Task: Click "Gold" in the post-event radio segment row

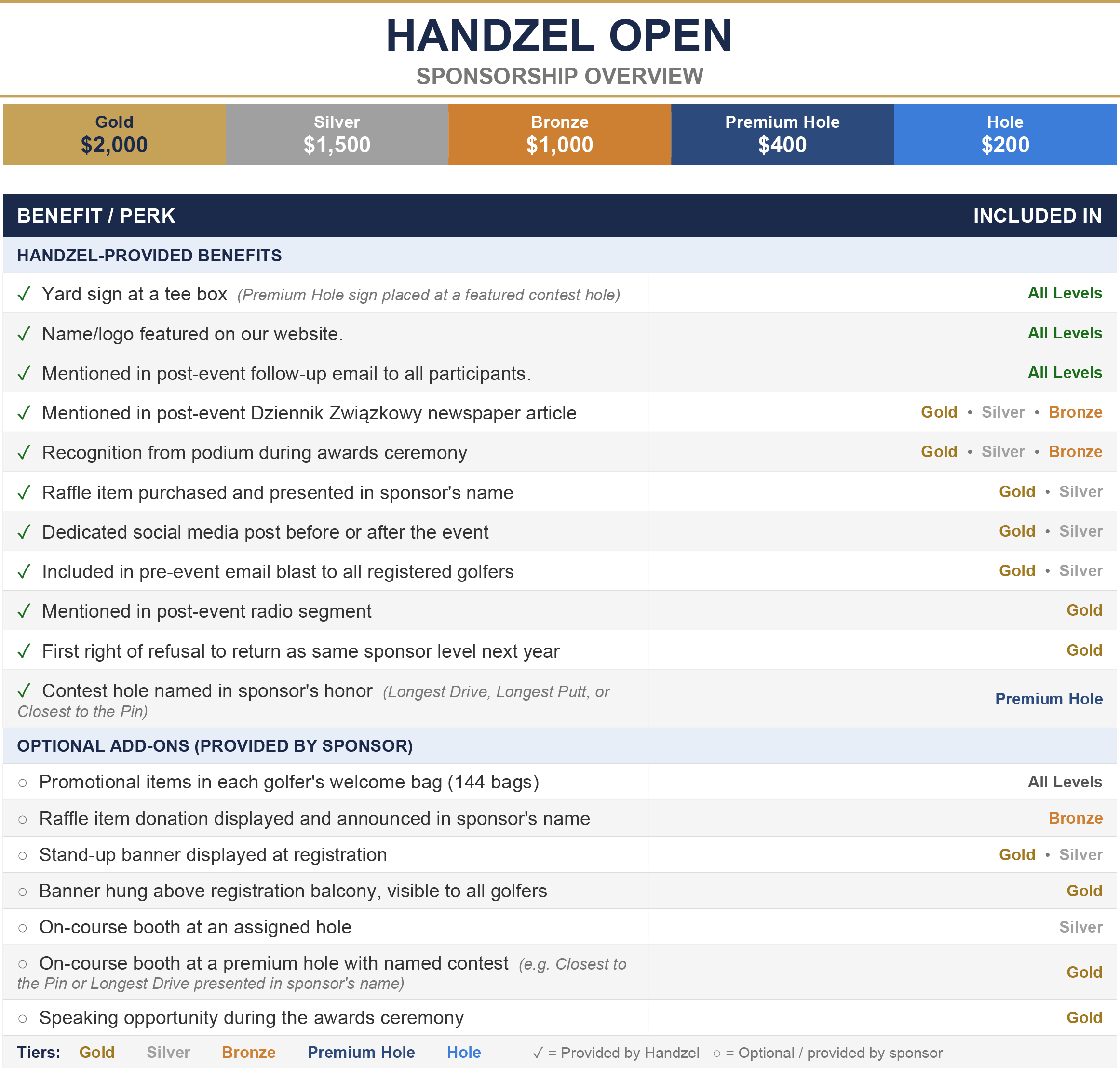Action: (x=1084, y=610)
